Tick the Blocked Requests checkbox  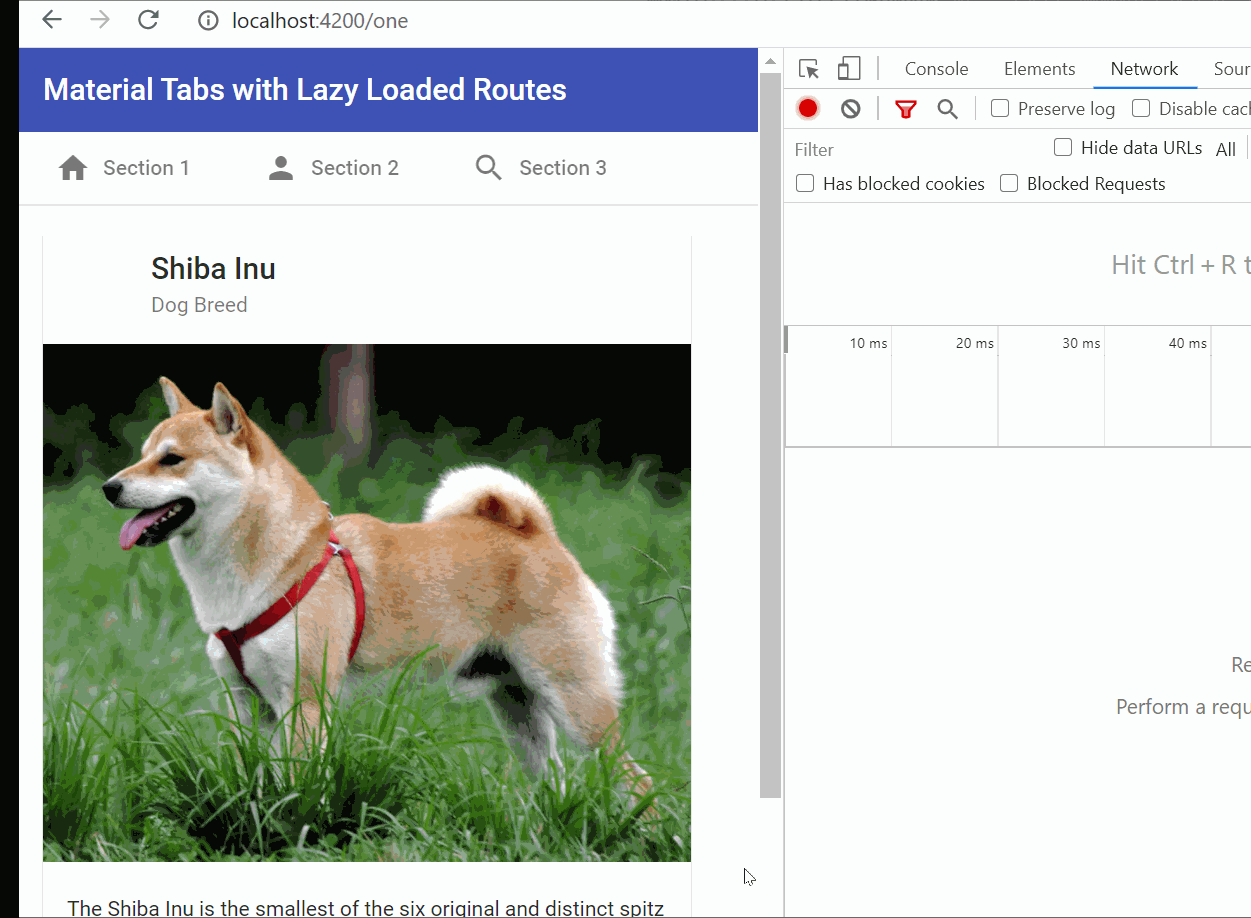coord(1009,183)
